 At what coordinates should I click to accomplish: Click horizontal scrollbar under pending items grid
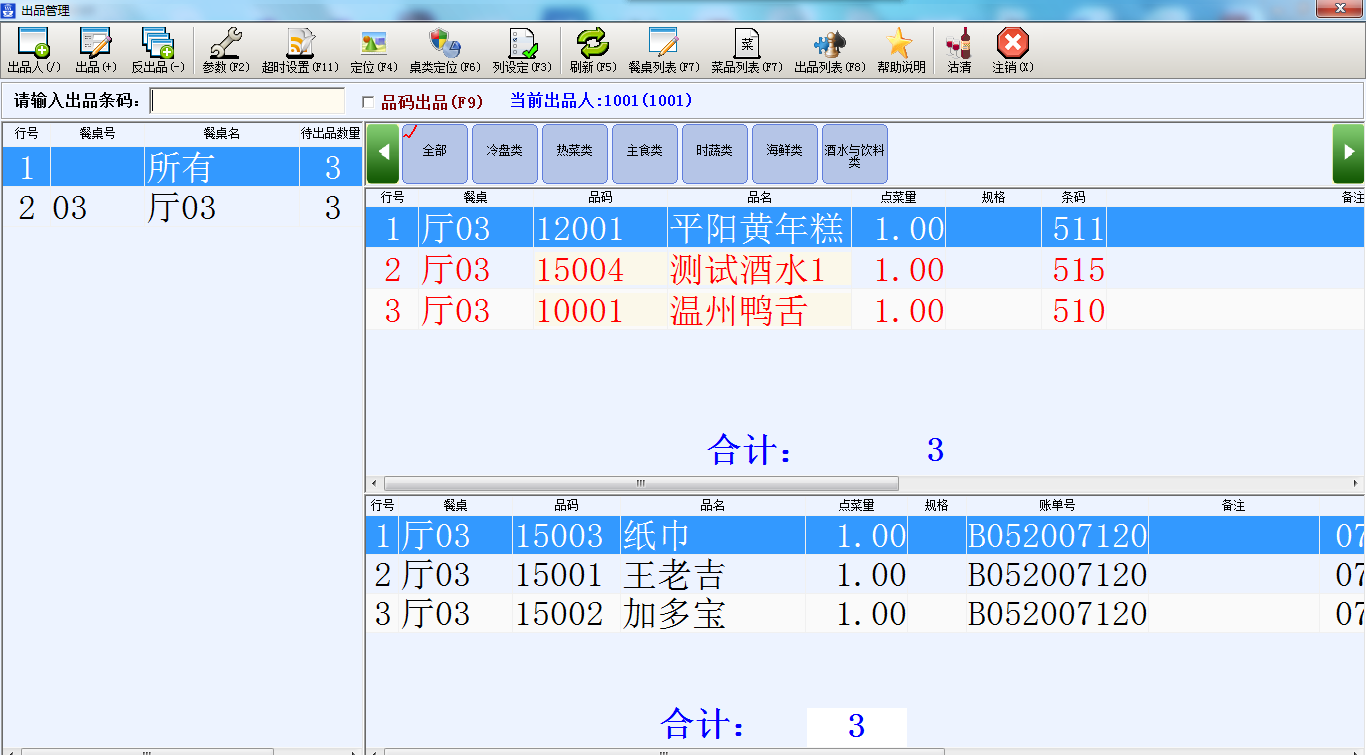click(x=640, y=484)
